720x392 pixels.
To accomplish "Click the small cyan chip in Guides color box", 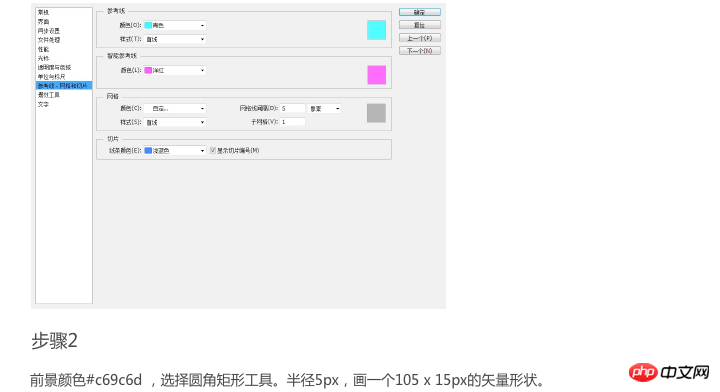I will tap(148, 25).
